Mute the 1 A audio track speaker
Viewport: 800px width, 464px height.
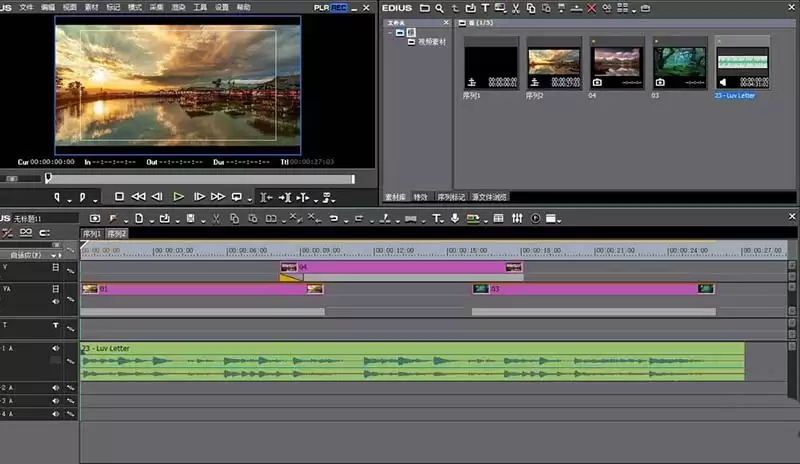point(56,348)
